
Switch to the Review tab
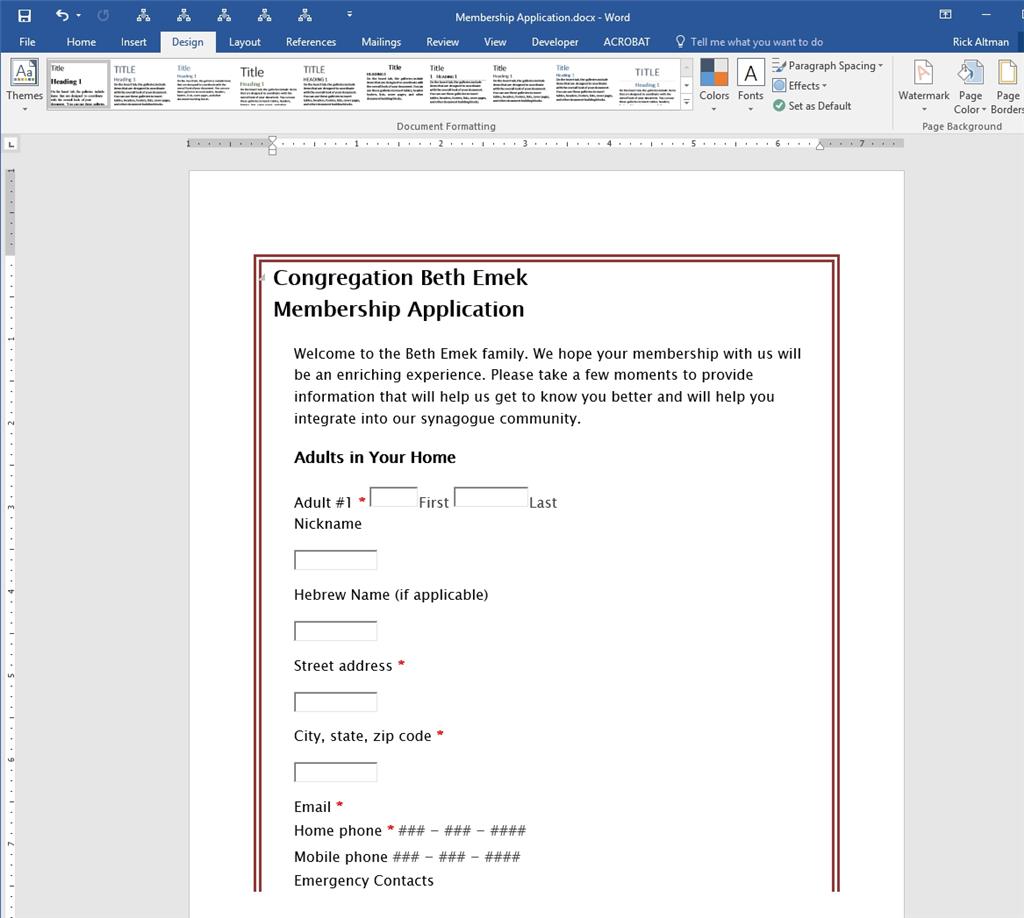point(443,42)
